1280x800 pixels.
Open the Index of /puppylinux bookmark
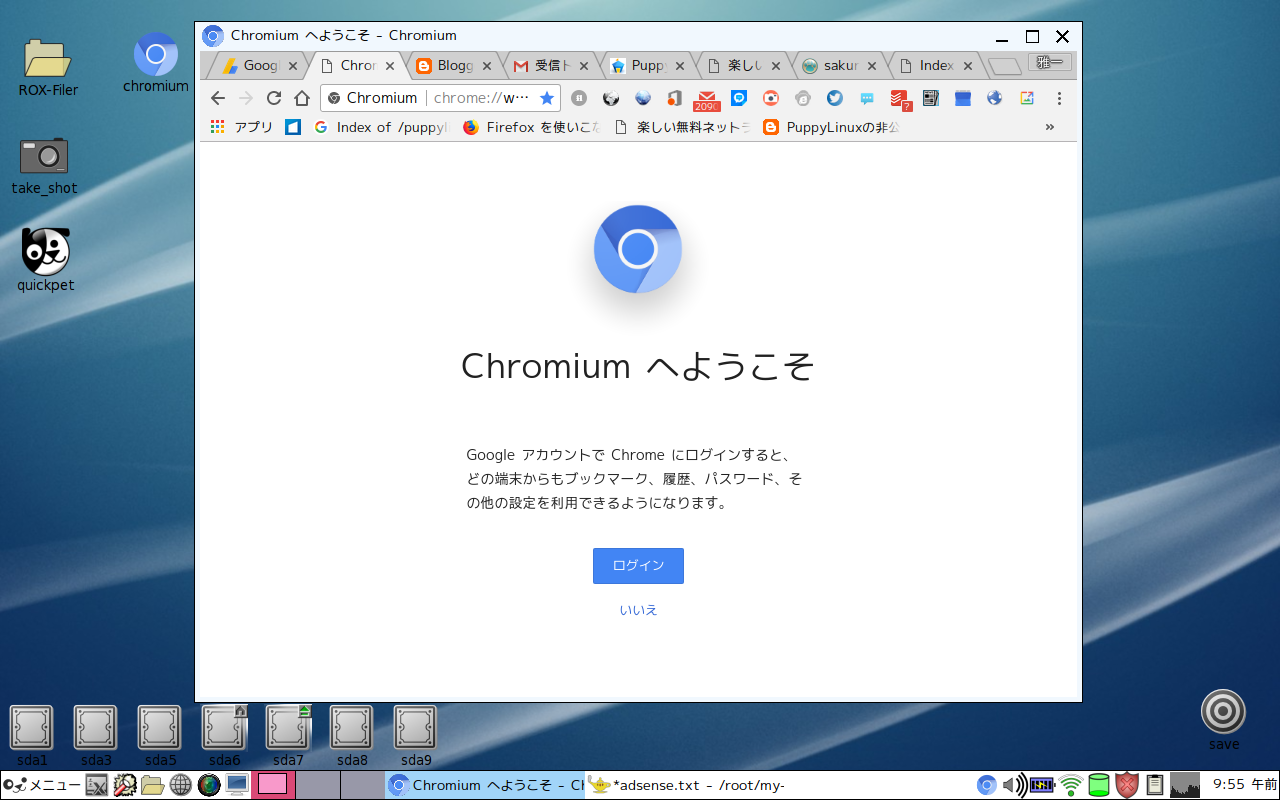click(382, 127)
